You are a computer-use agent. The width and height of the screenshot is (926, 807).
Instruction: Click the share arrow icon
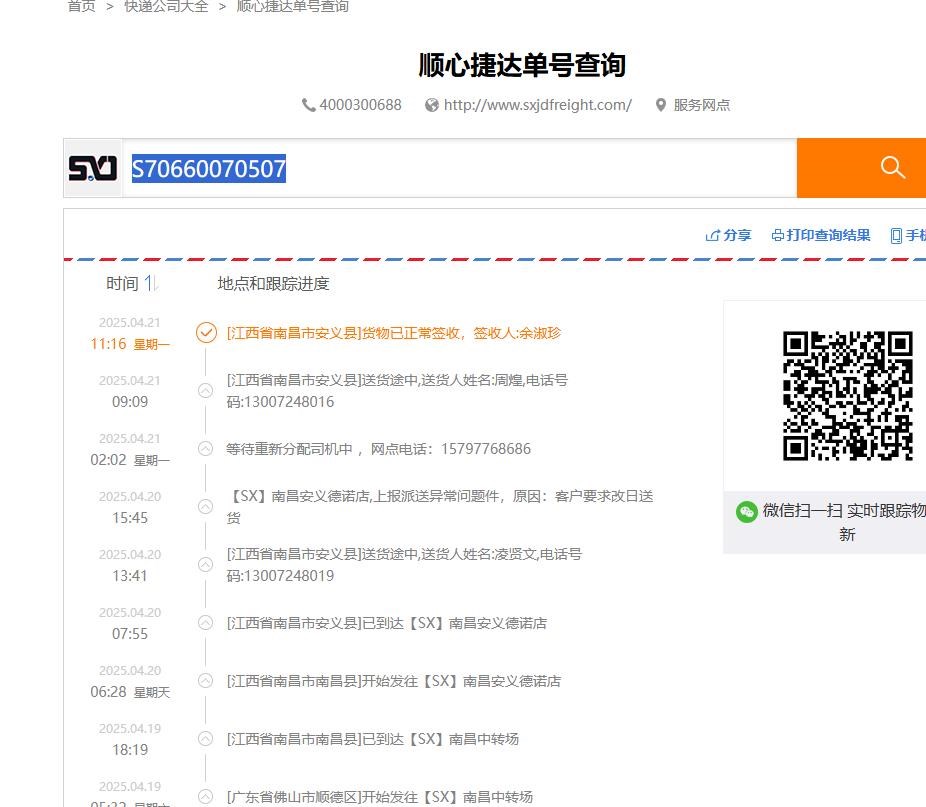[713, 235]
